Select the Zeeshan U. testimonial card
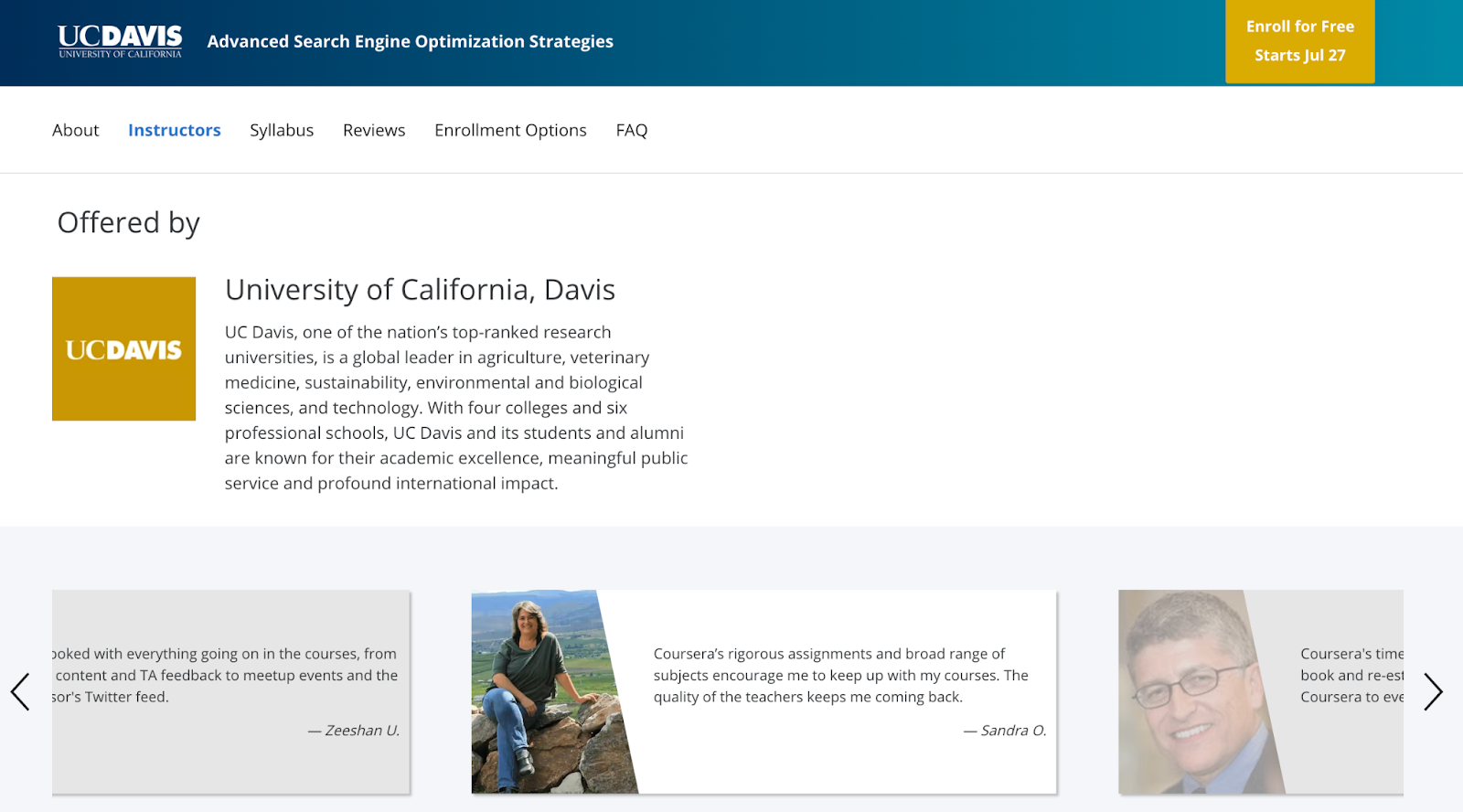Screen dimensions: 1463x812 [230, 691]
